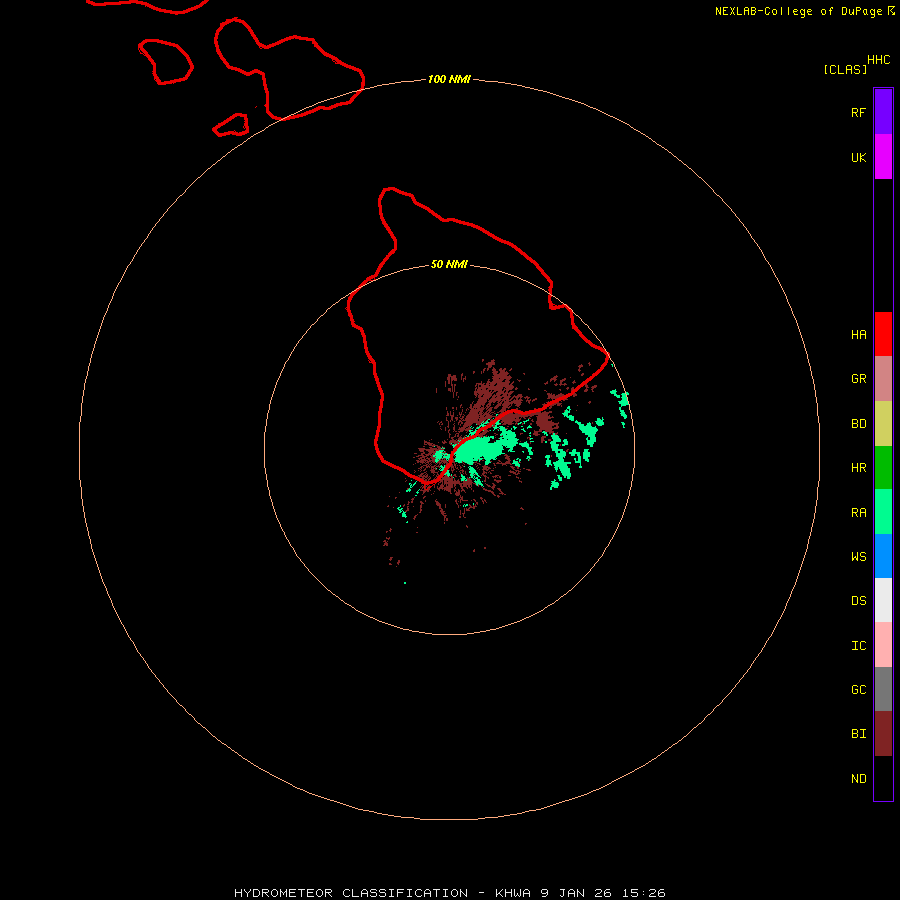The width and height of the screenshot is (900, 900).
Task: Click the UK magenta legend swatch
Action: pos(883,157)
